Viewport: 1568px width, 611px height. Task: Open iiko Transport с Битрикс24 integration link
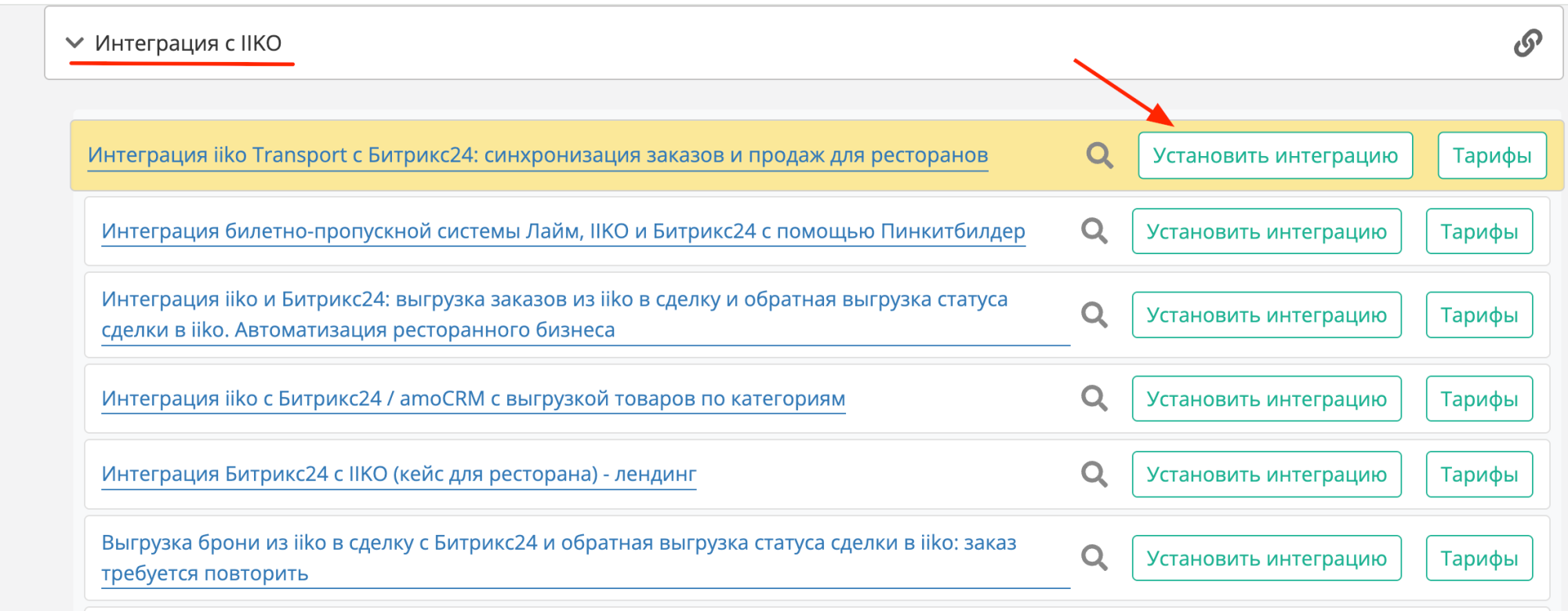[537, 155]
